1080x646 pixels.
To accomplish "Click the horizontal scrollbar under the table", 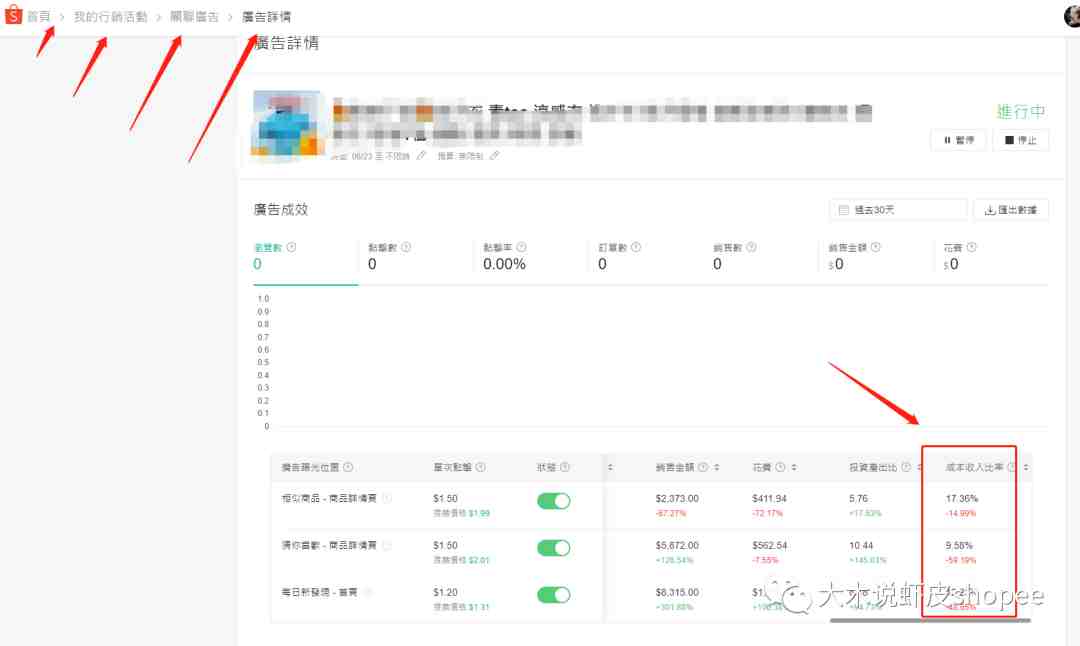I will pos(930,621).
